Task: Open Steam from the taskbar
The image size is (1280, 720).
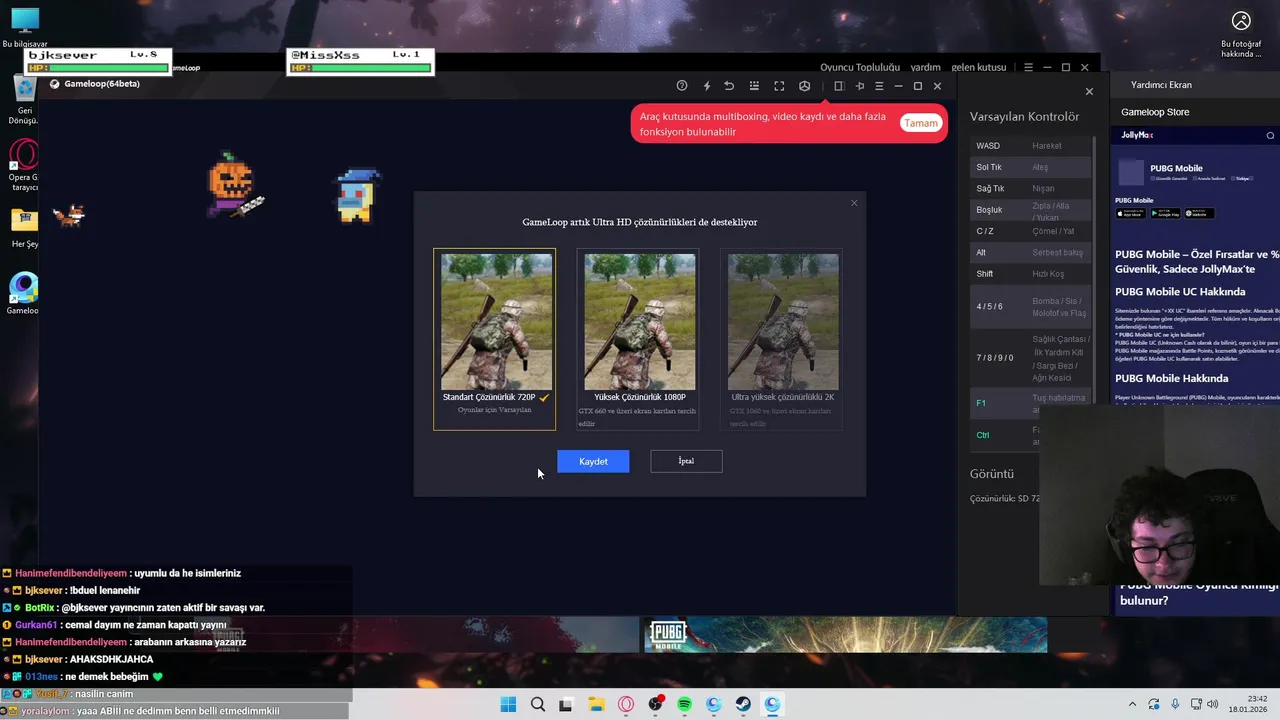Action: tap(743, 704)
